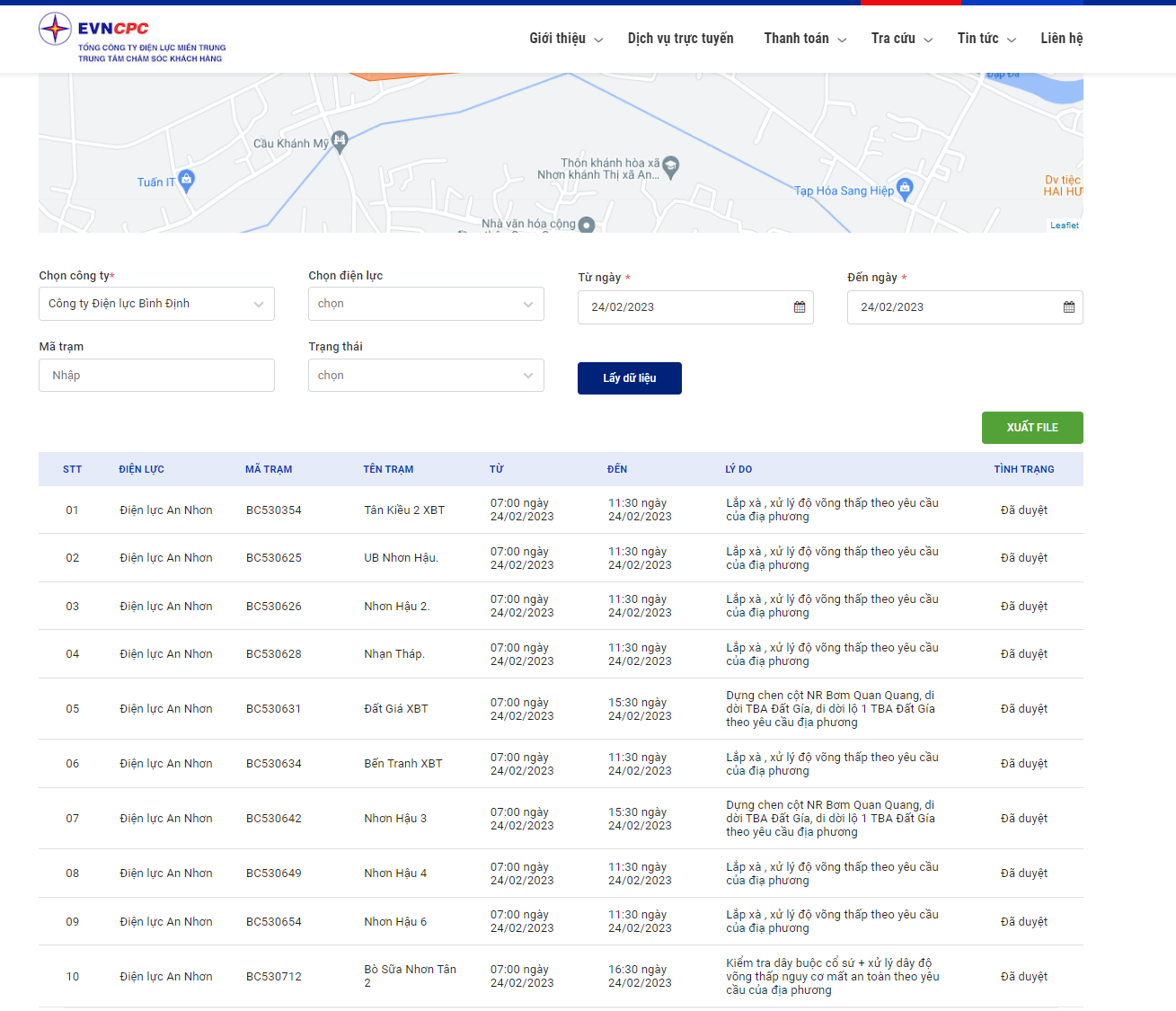Click the EVNCPC logo
Image resolution: width=1176 pixels, height=1011 pixels.
click(x=132, y=38)
